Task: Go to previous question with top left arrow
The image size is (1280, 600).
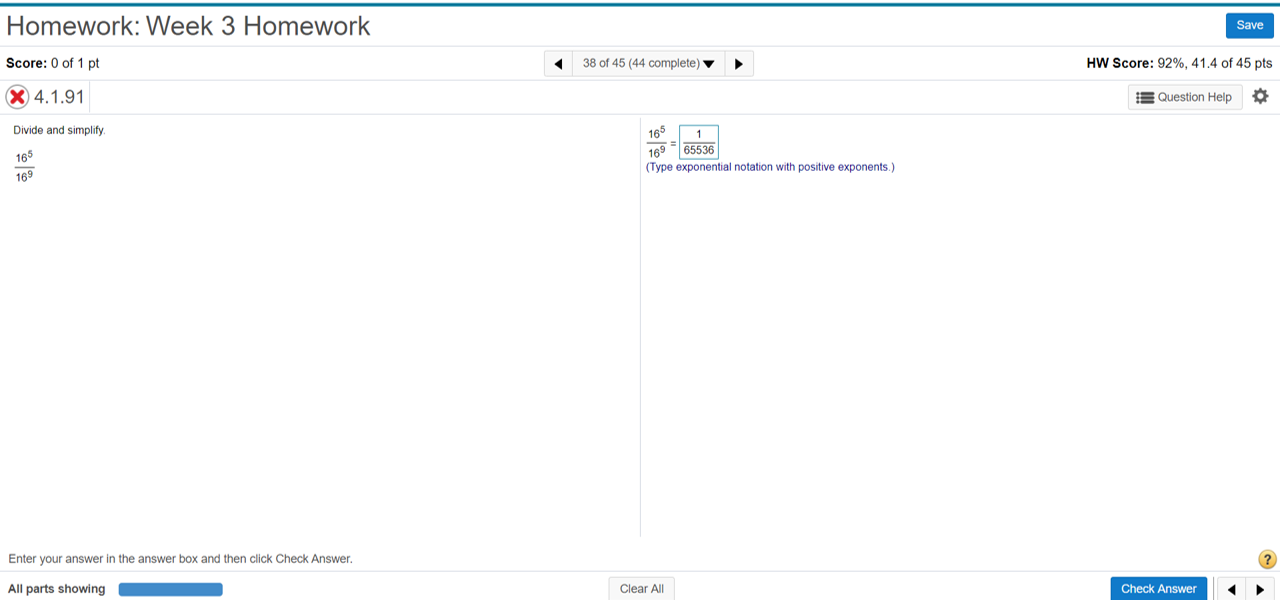Action: click(x=558, y=64)
